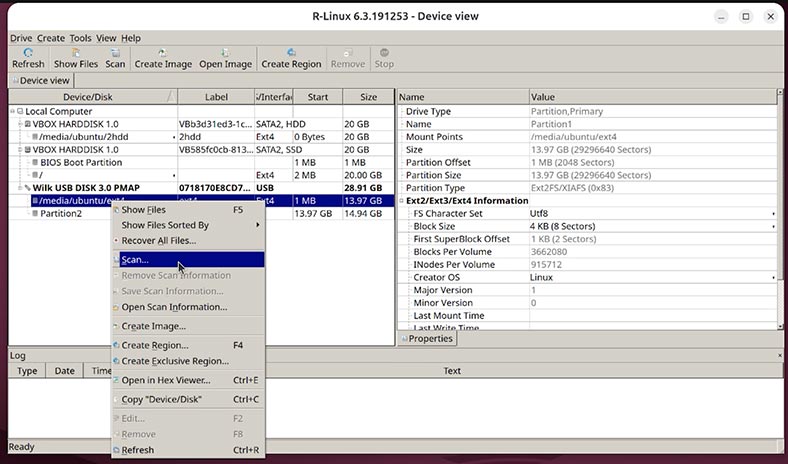788x464 pixels.
Task: Click the Refresh toolbar icon
Action: point(28,52)
